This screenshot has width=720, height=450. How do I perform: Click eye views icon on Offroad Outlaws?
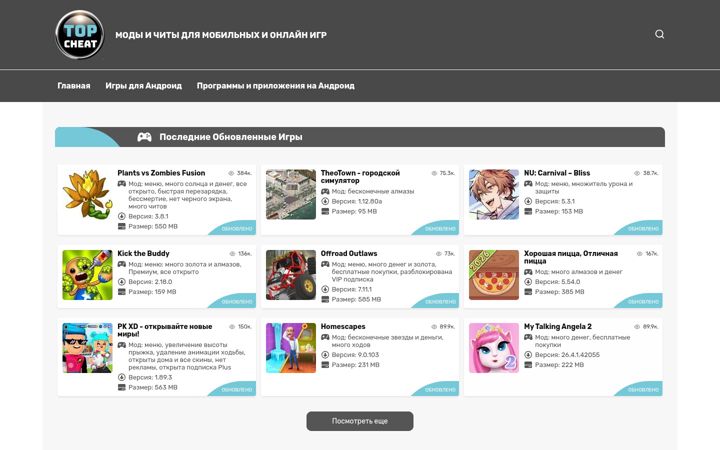click(x=439, y=253)
